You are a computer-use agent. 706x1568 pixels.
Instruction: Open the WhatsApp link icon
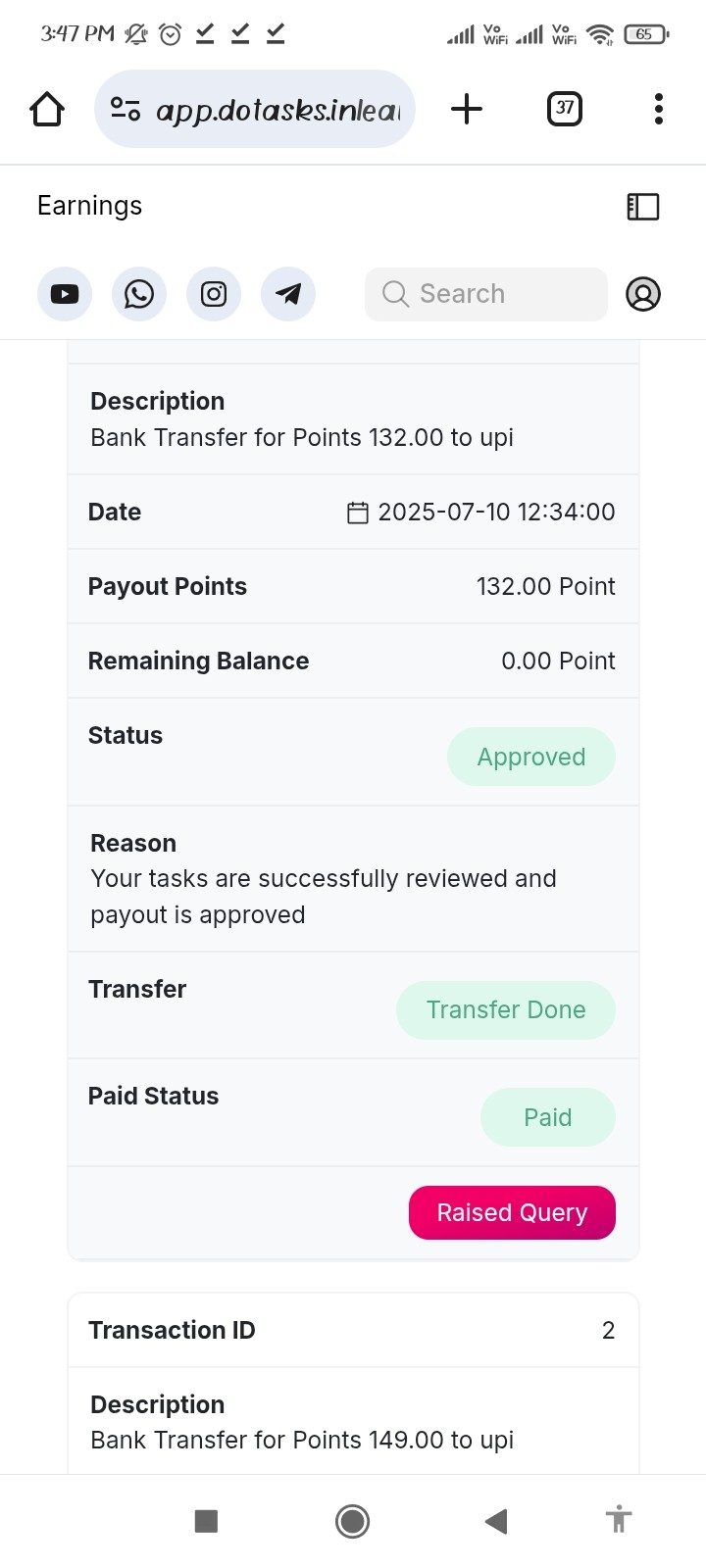pos(139,294)
